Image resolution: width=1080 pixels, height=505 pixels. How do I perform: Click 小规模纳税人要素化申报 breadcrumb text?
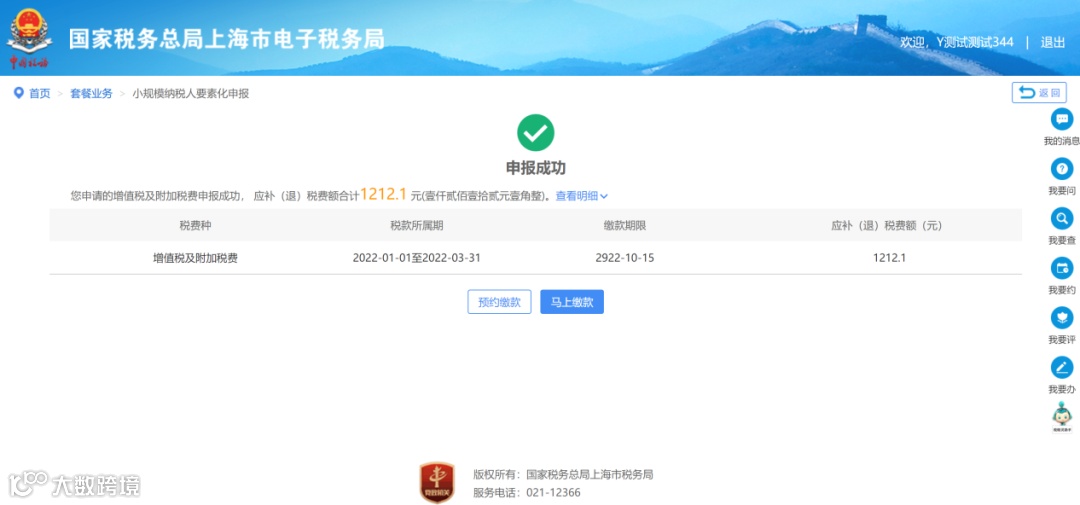pos(191,94)
